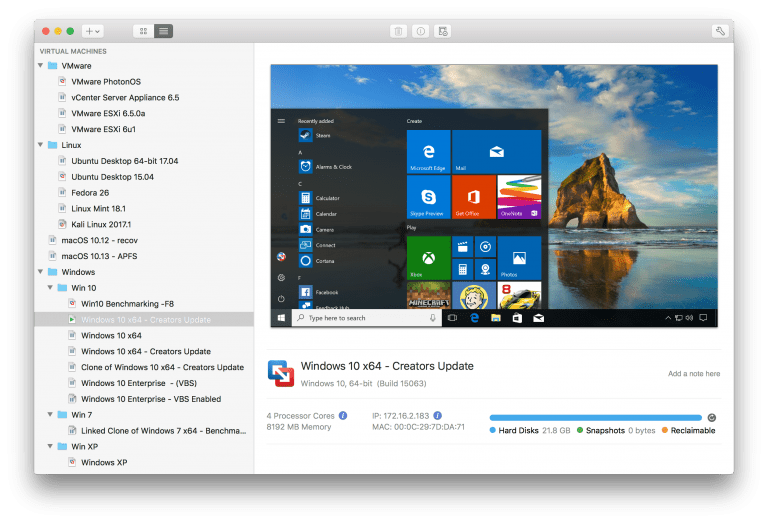Select Windows 10 x64 entry
Image resolution: width=768 pixels, height=523 pixels.
(144, 335)
